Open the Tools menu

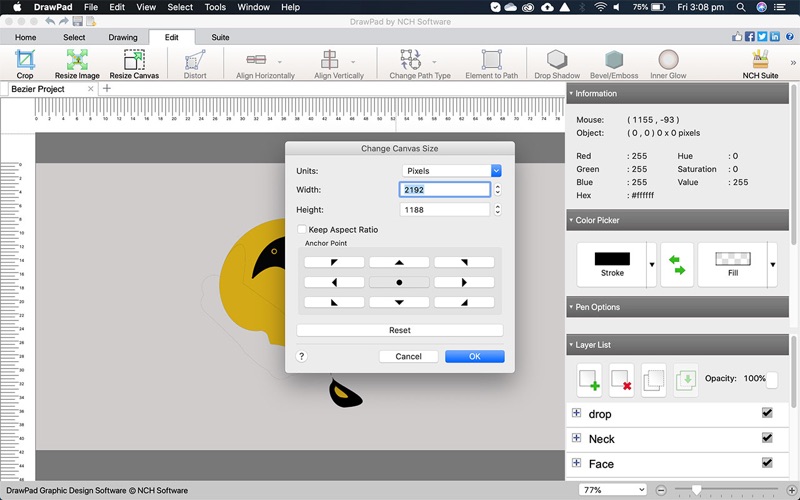click(x=215, y=7)
